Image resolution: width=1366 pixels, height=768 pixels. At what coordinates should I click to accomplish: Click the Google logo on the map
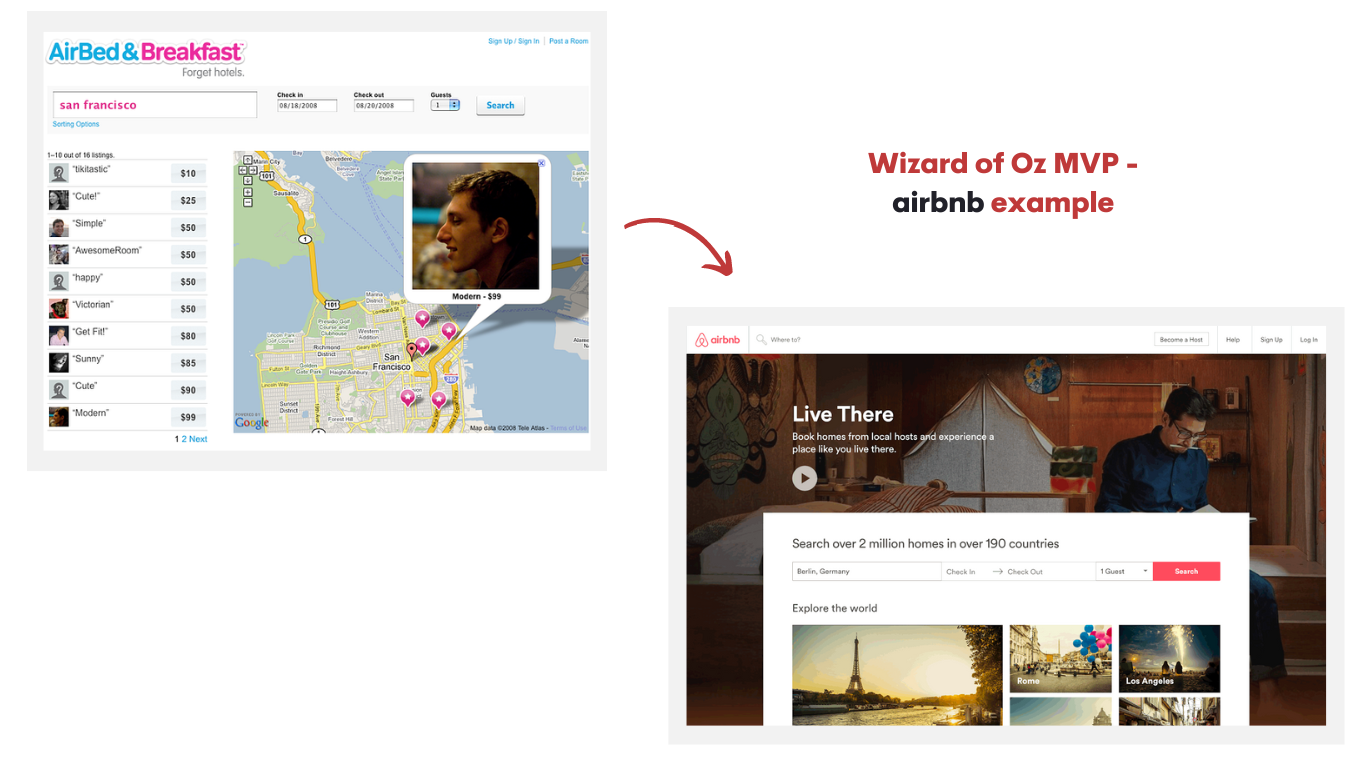click(x=252, y=423)
